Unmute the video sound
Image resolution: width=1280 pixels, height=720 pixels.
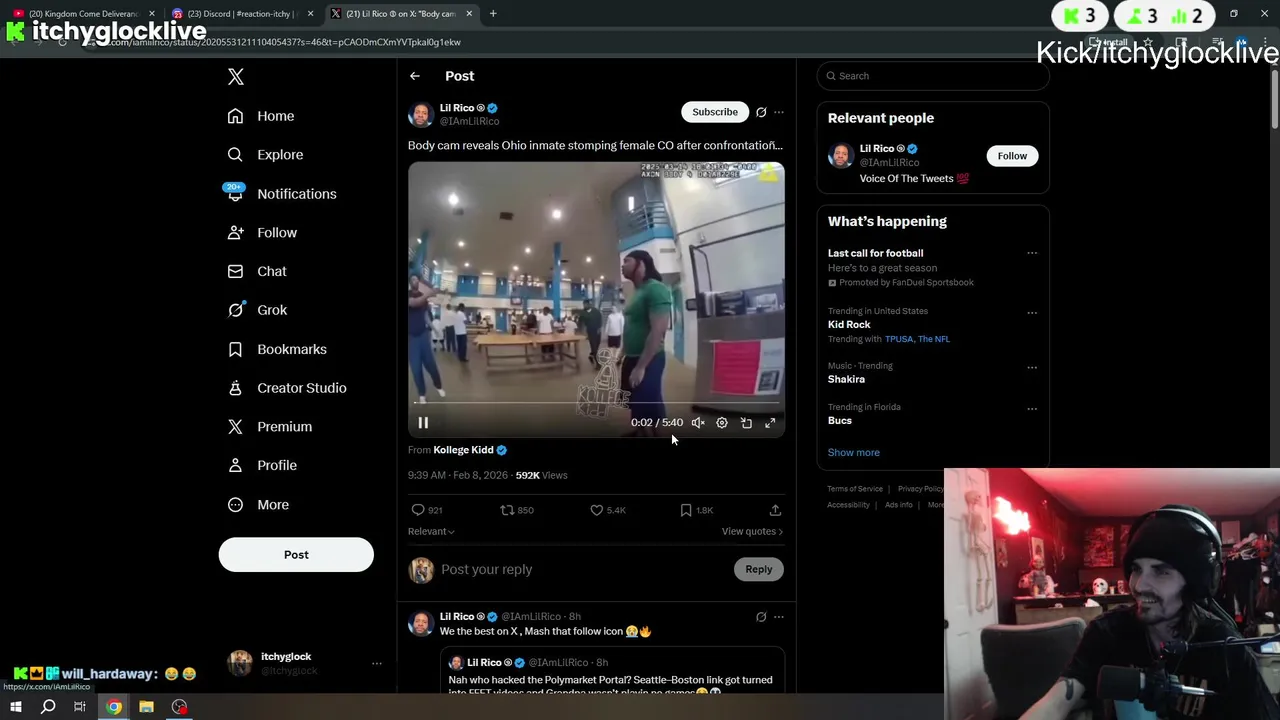click(698, 423)
